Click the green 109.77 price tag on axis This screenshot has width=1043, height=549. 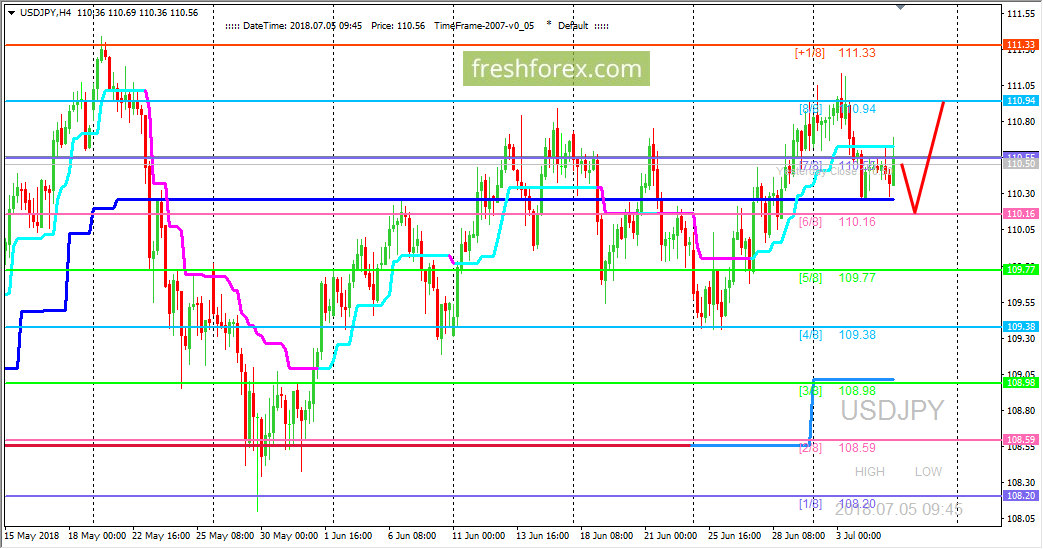1020,270
